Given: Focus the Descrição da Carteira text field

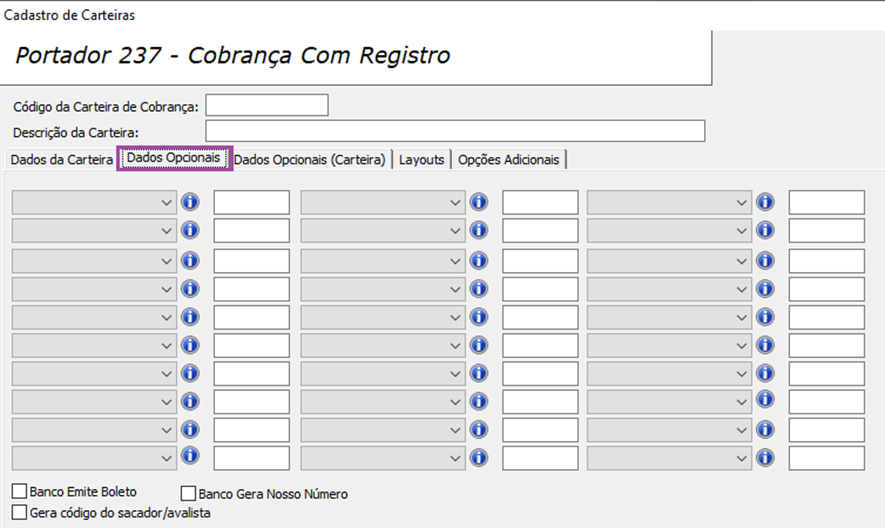Looking at the screenshot, I should 455,131.
